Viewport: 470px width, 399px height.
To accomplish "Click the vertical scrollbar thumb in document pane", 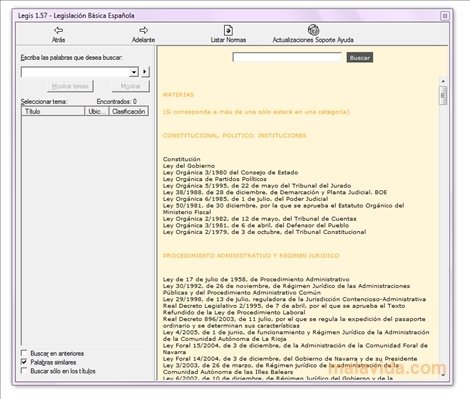I will [x=443, y=95].
